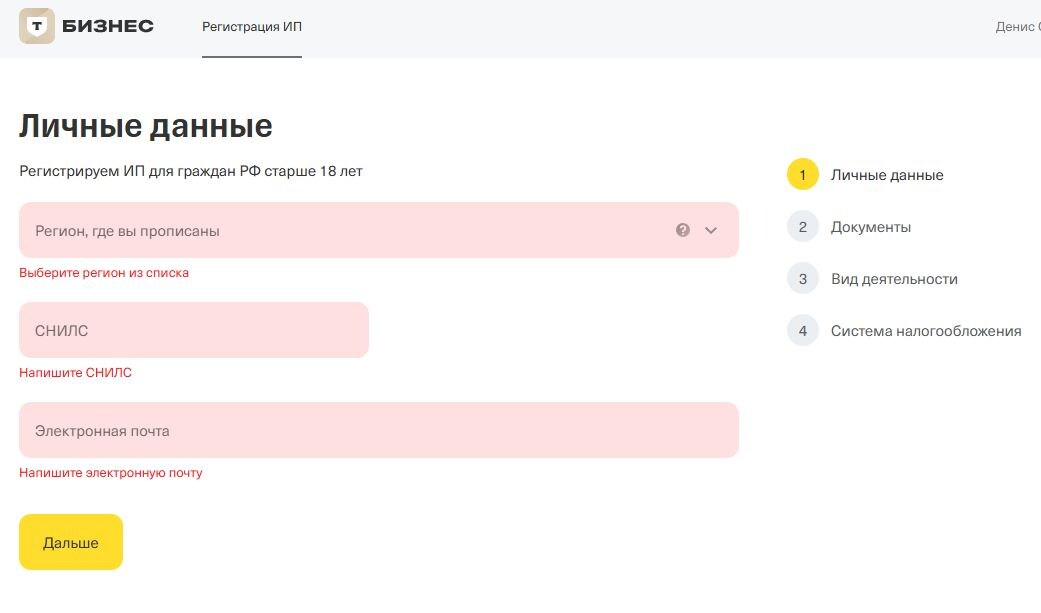Focus the Электронная почта input field
Image resolution: width=1041 pixels, height=613 pixels.
[x=379, y=430]
